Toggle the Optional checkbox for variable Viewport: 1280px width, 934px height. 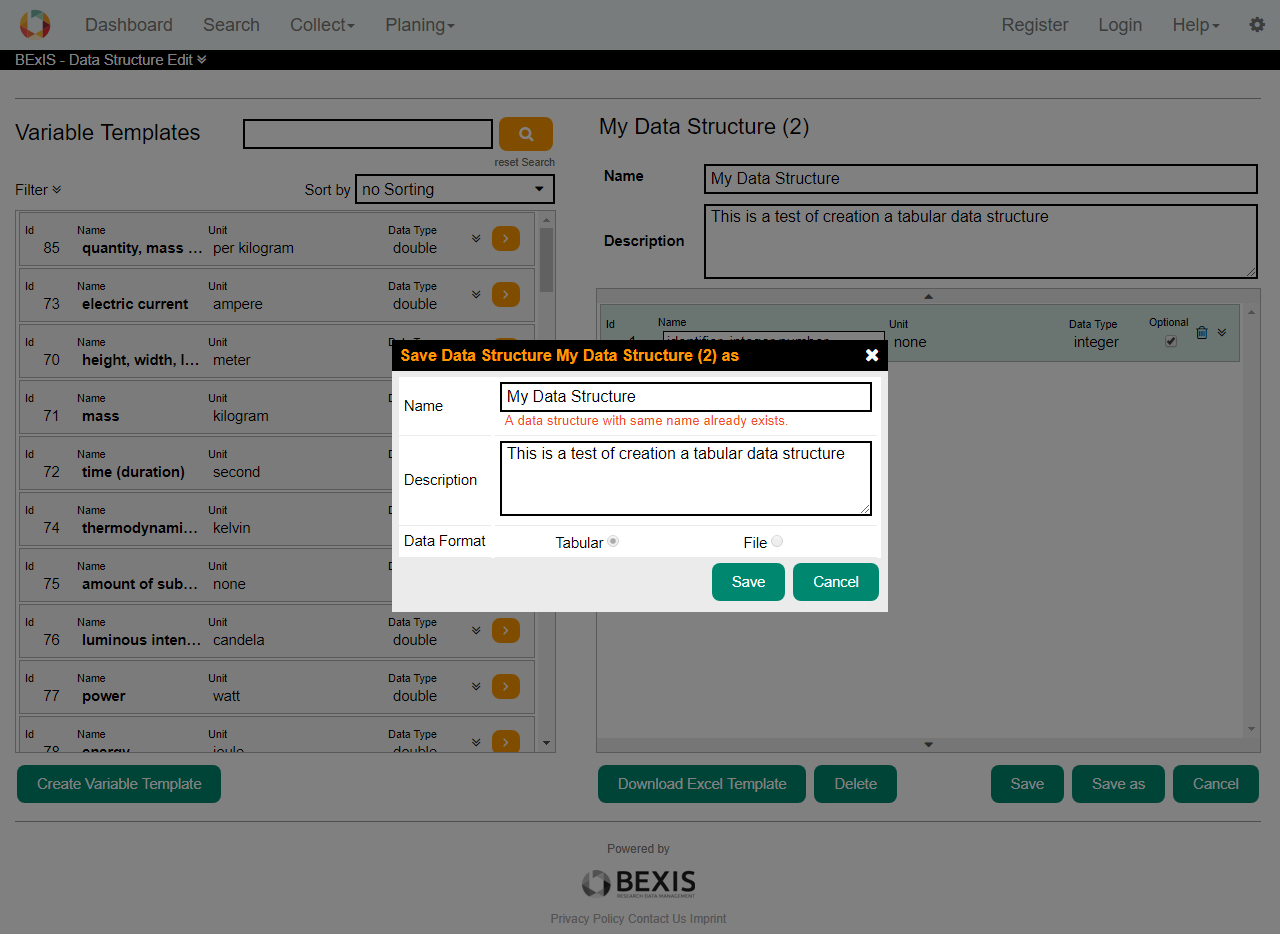(1171, 341)
